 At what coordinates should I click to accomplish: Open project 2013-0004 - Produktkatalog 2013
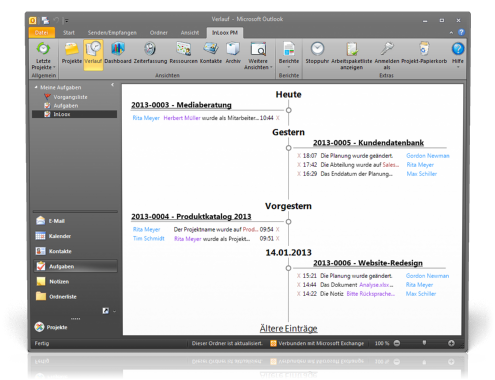pos(191,216)
